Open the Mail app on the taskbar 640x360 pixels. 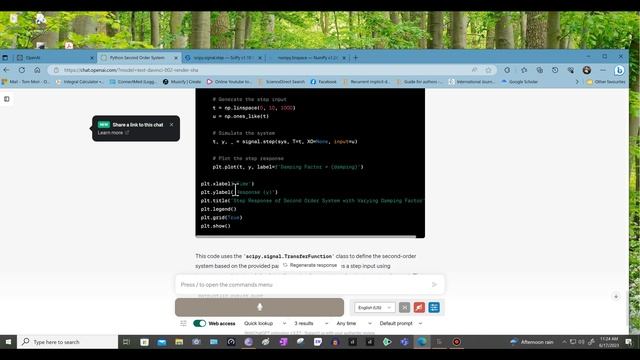(x=162, y=342)
